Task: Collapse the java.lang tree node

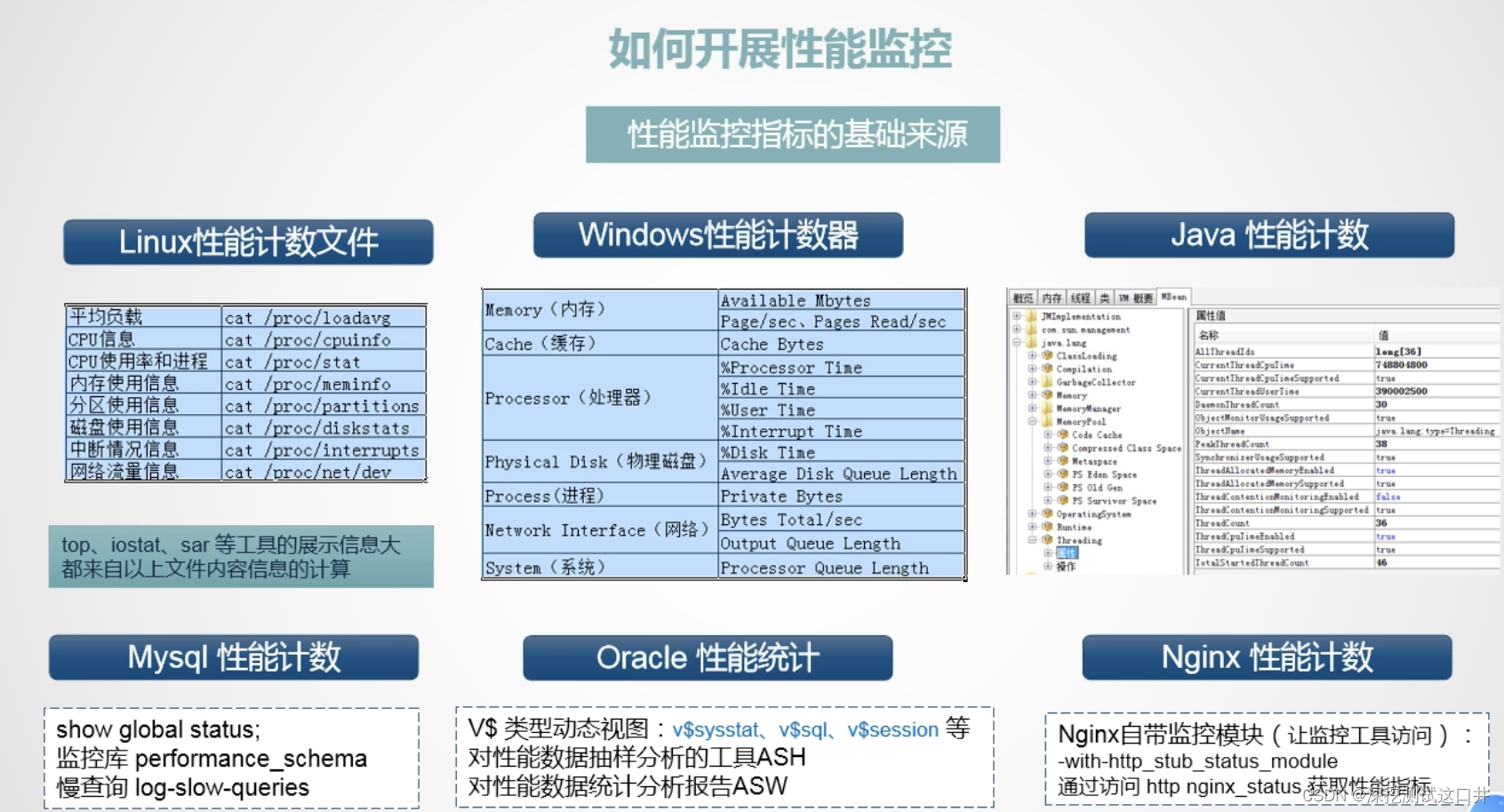Action: [1017, 343]
